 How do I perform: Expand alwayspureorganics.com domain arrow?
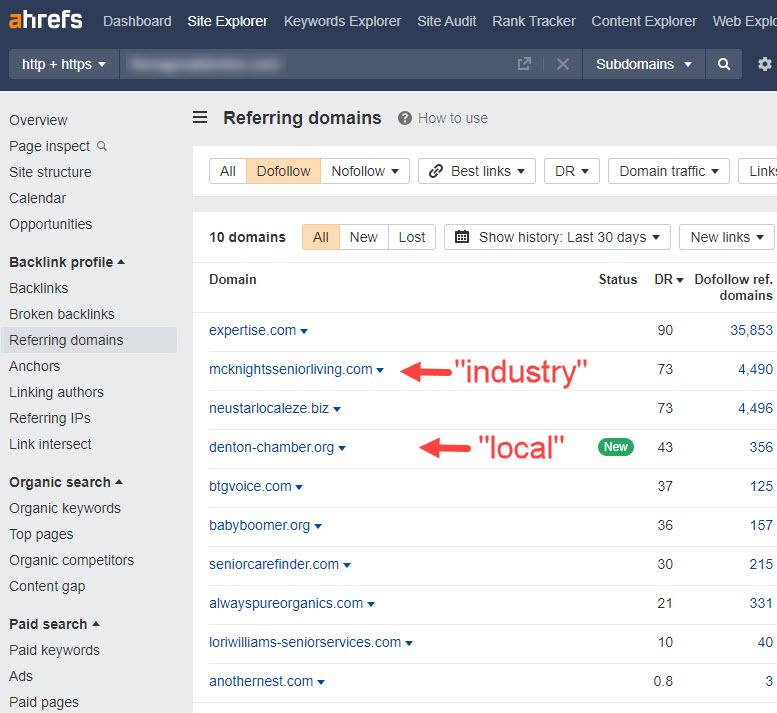tap(371, 604)
